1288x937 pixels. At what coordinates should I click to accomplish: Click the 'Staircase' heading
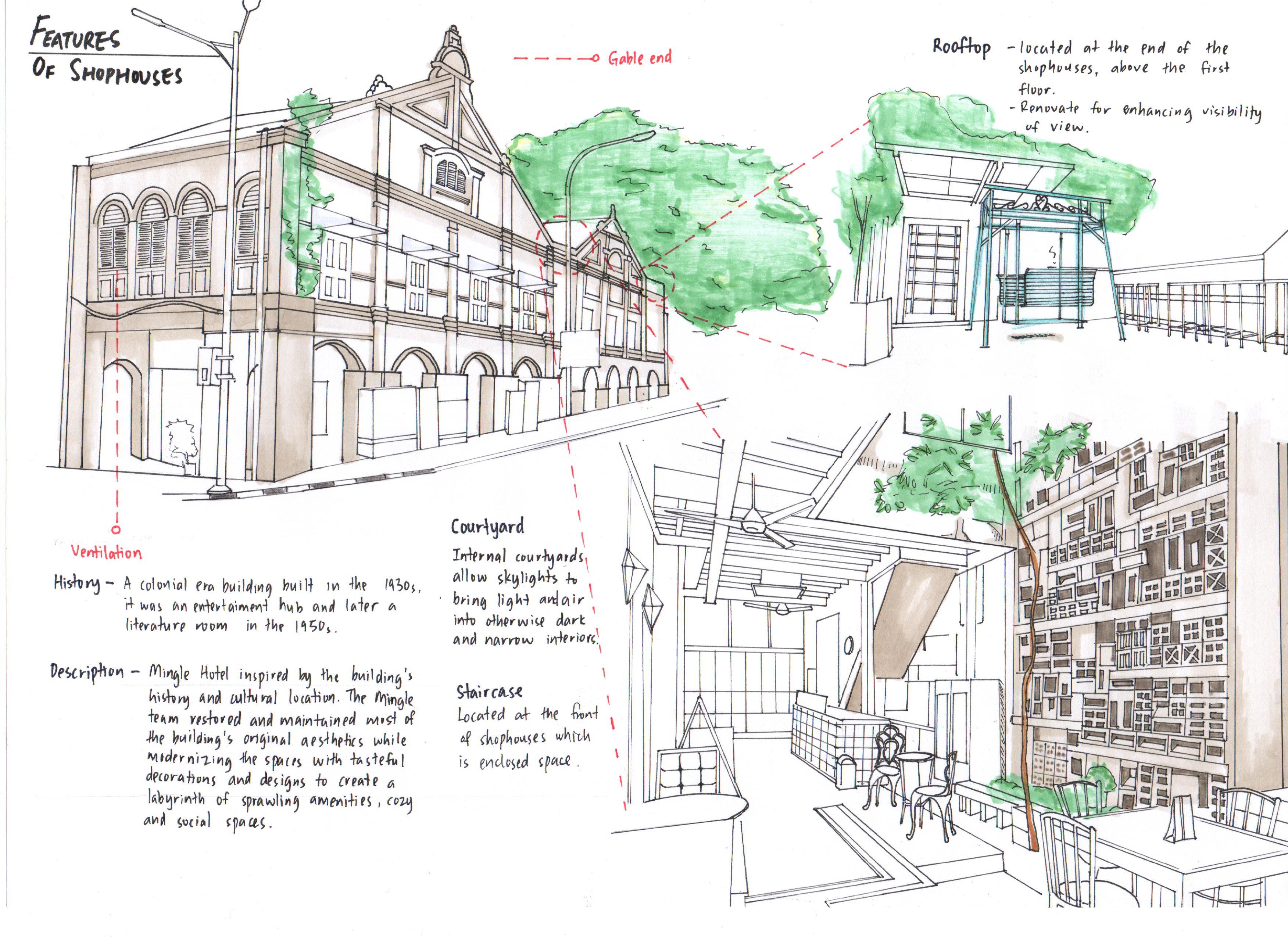coord(489,692)
